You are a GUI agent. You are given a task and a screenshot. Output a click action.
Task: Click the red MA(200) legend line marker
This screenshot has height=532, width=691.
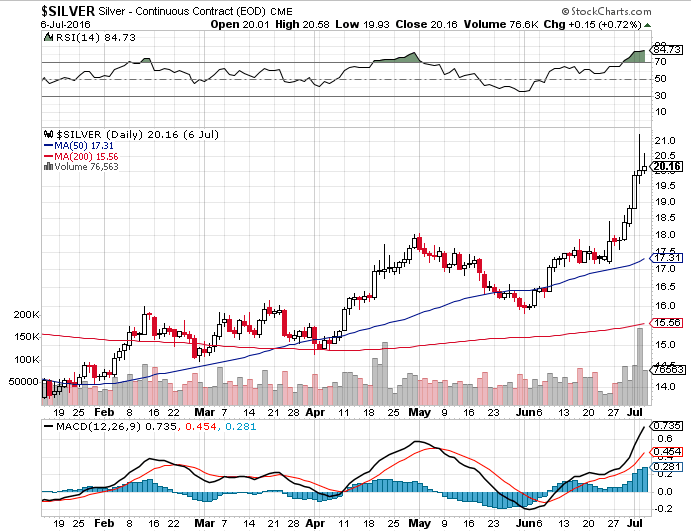45,157
